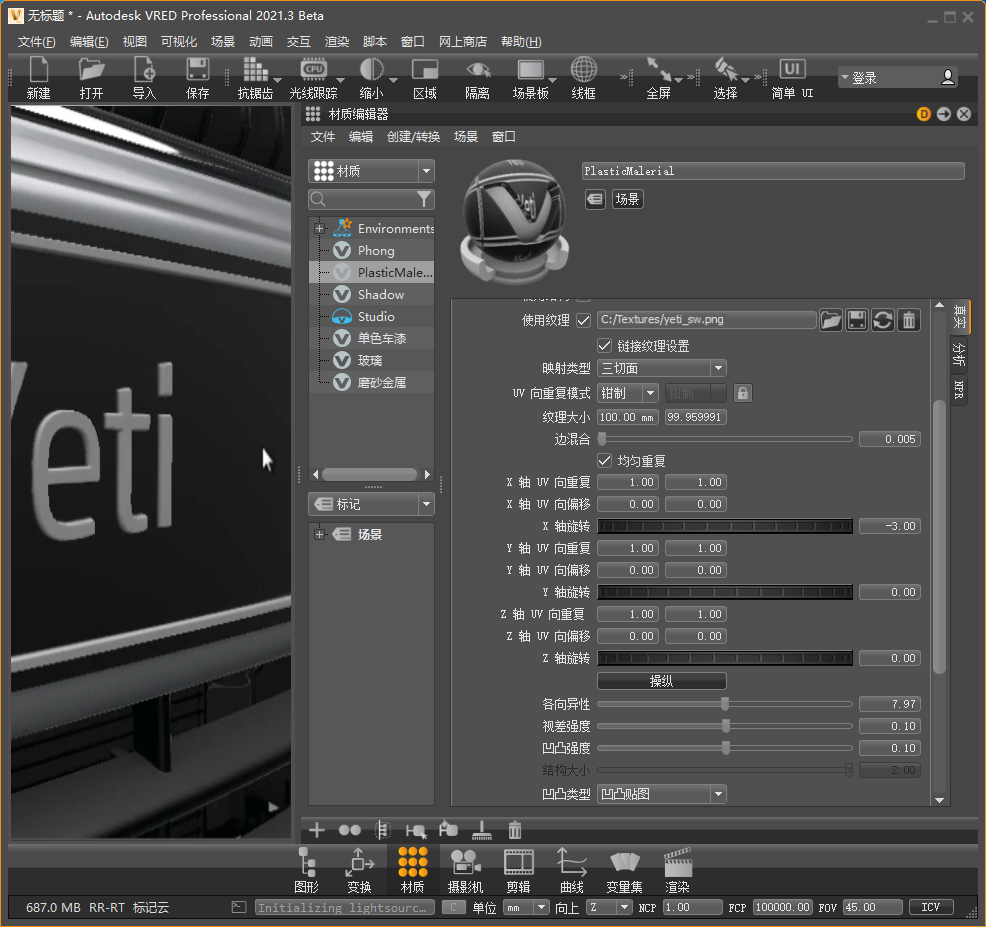
Task: Open the 帮助(H) main menu
Action: (x=521, y=42)
